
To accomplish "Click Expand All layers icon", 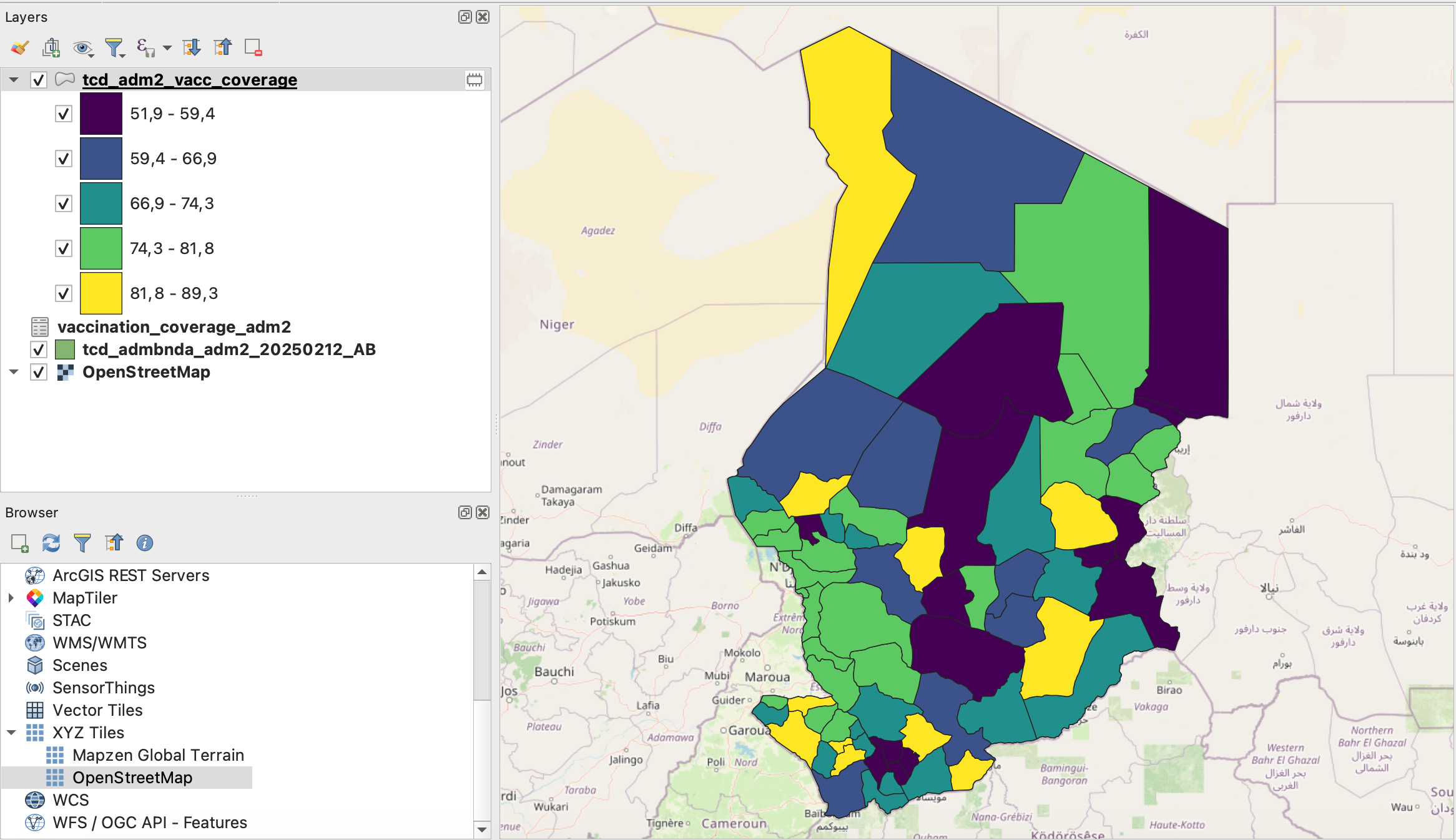I will [191, 47].
